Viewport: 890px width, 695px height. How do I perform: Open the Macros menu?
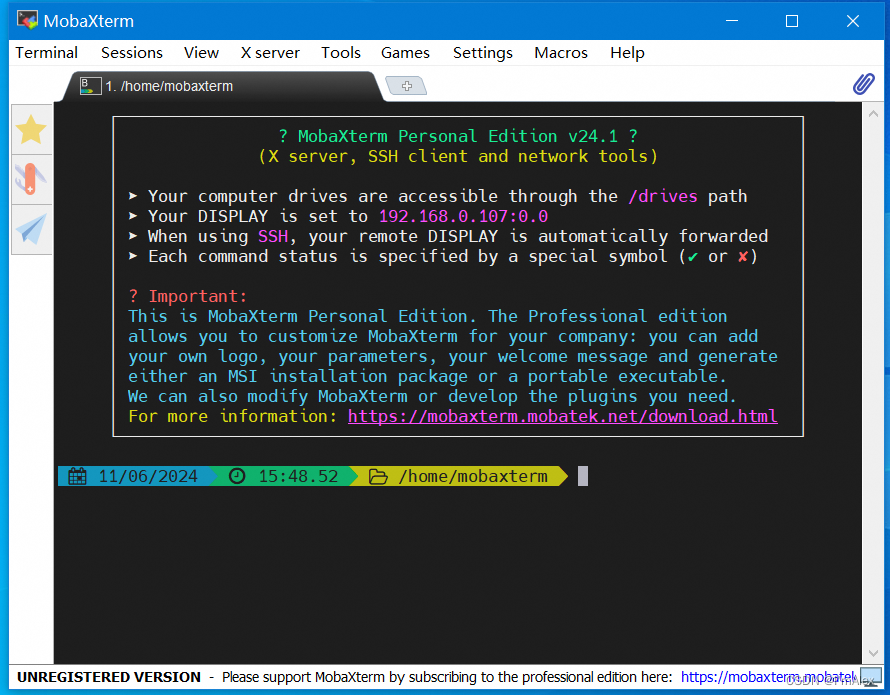coord(561,53)
